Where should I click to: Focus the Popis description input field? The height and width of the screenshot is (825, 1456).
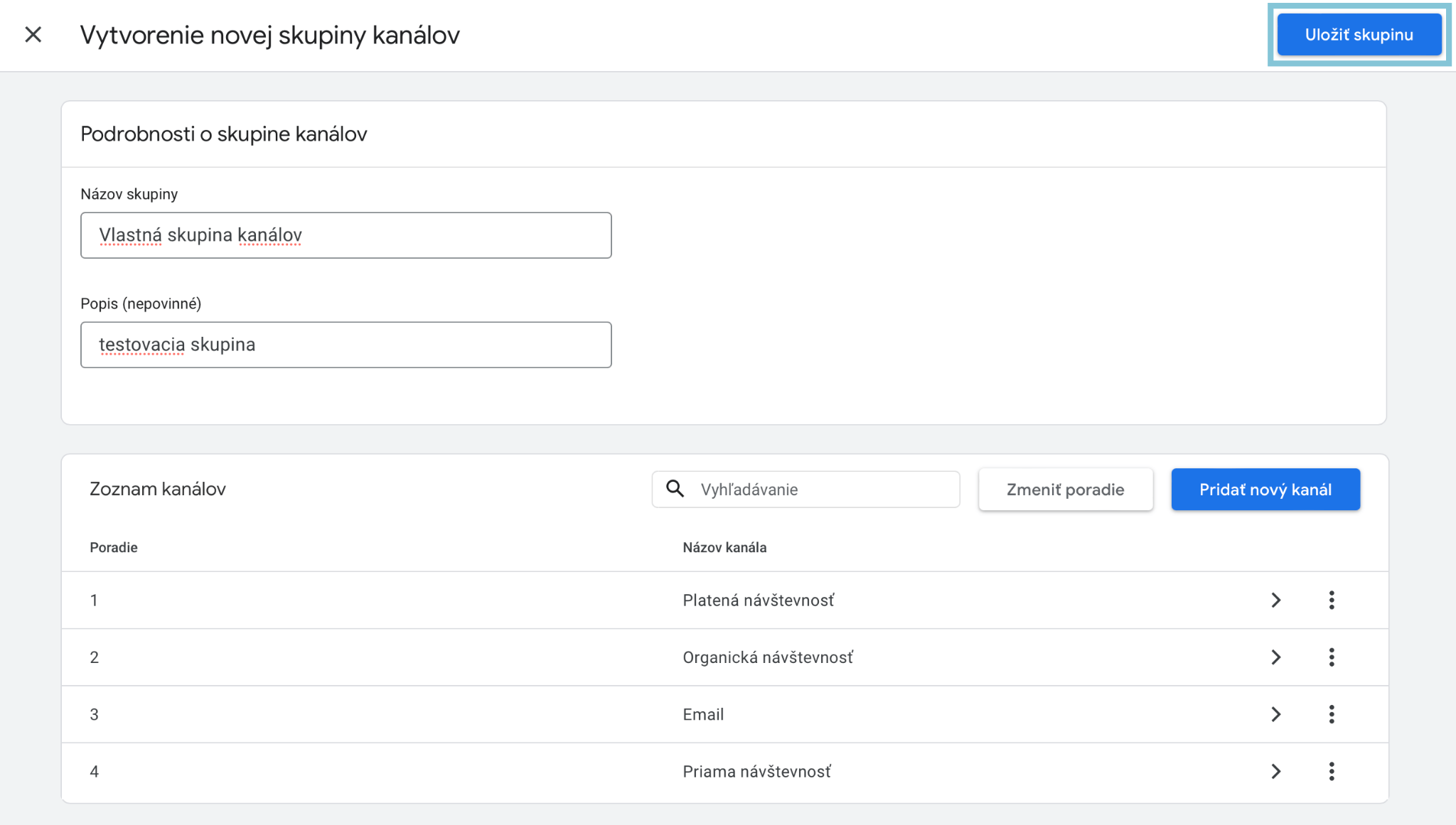(x=346, y=345)
